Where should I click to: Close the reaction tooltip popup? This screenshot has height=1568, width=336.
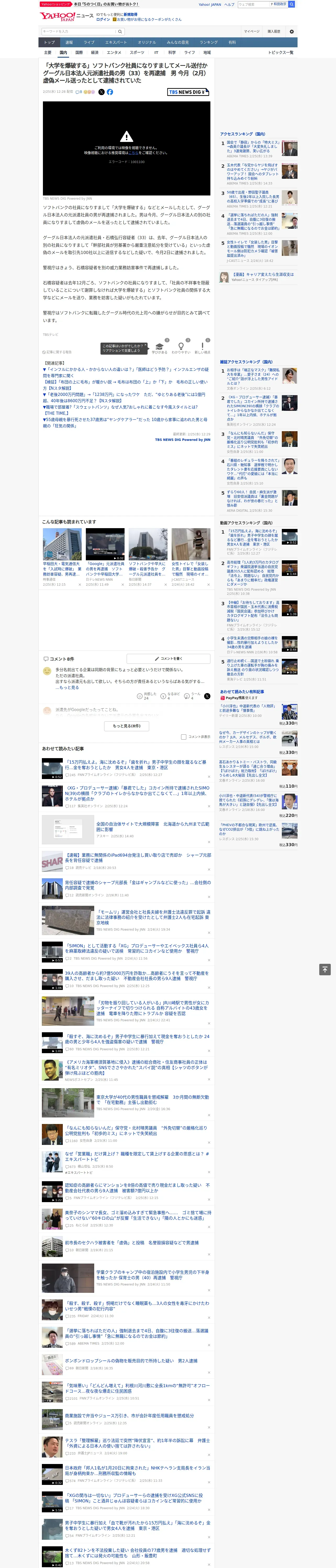[x=146, y=346]
